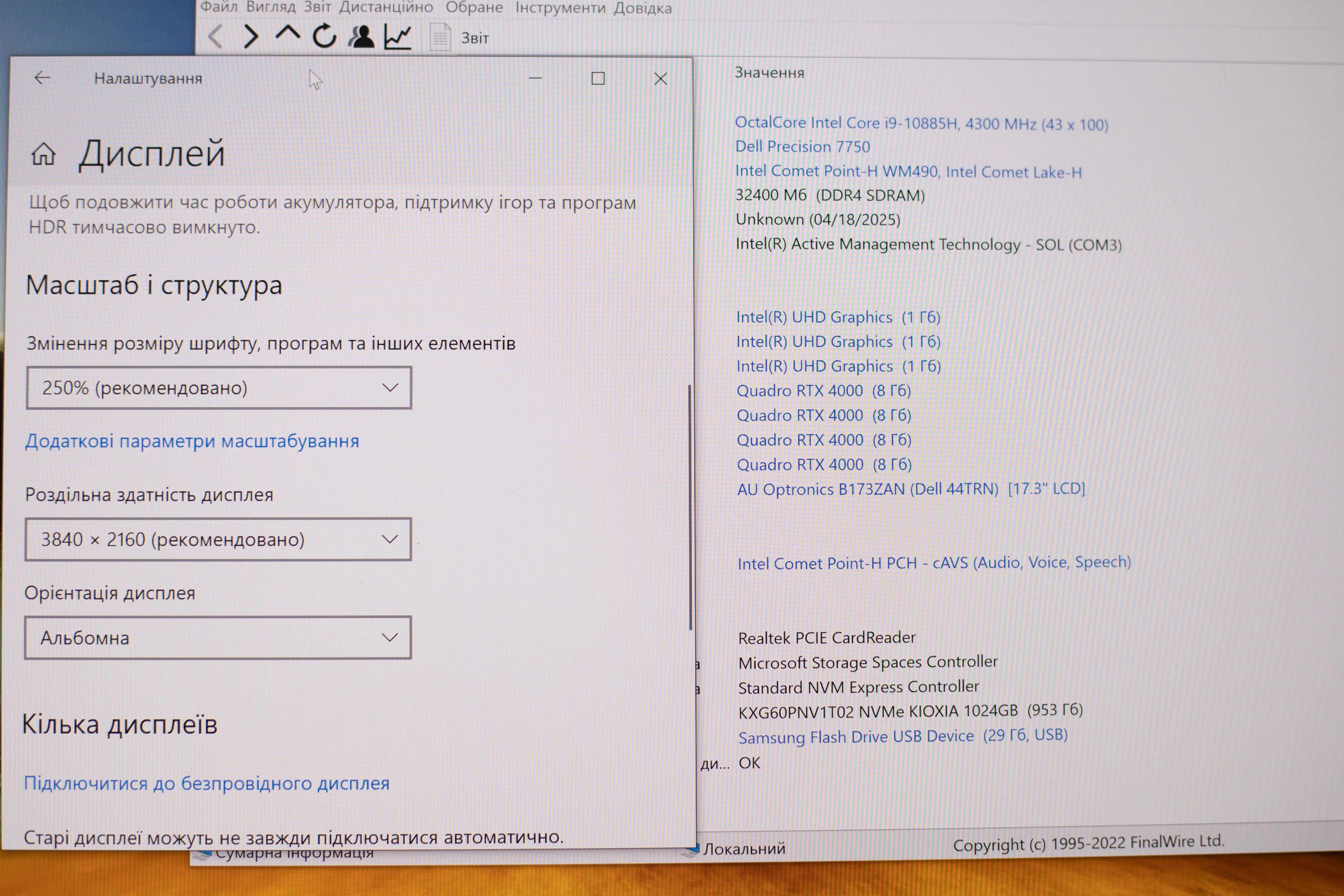The image size is (1344, 896).
Task: Refresh the AIDA64 view
Action: [325, 37]
